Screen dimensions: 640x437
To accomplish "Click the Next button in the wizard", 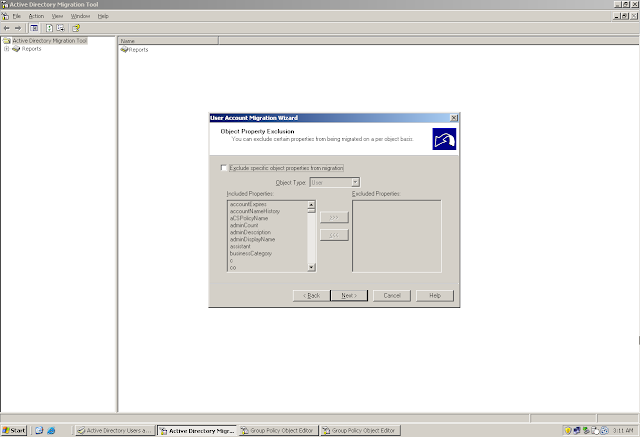I will [349, 295].
